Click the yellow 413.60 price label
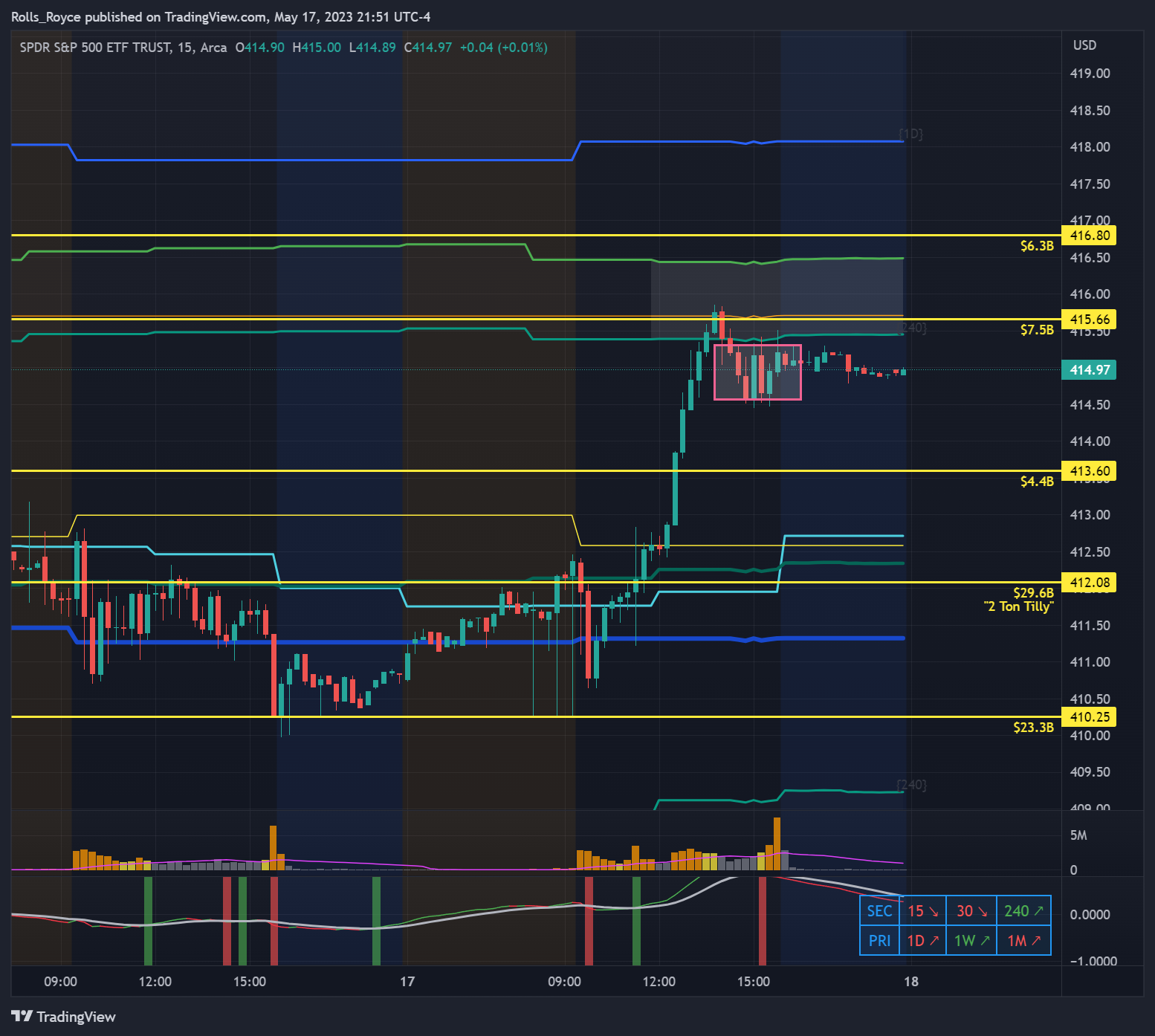This screenshot has height=1036, width=1155. [x=1090, y=471]
